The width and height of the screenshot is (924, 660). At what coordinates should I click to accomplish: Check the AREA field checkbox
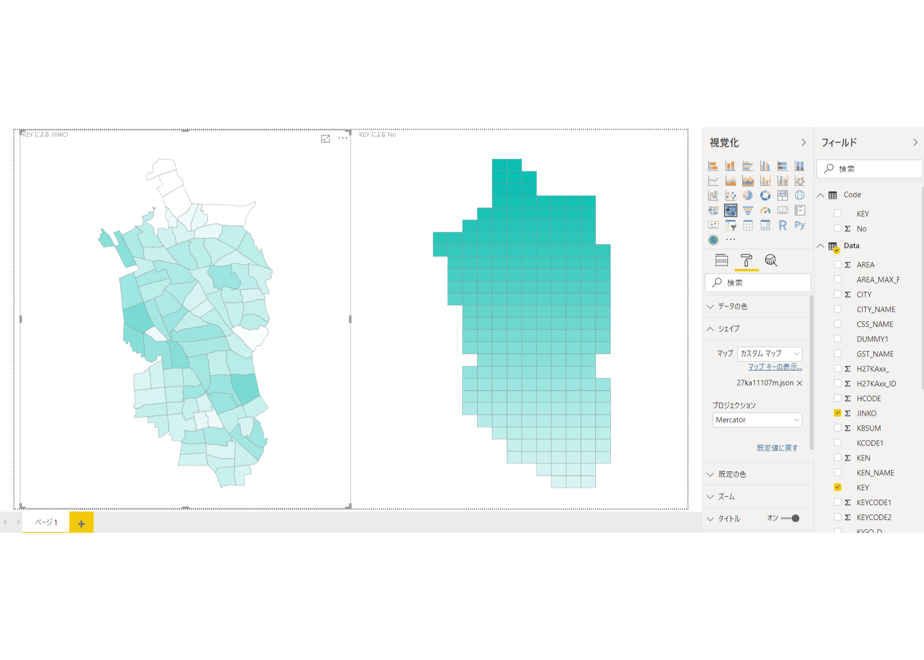[x=837, y=265]
